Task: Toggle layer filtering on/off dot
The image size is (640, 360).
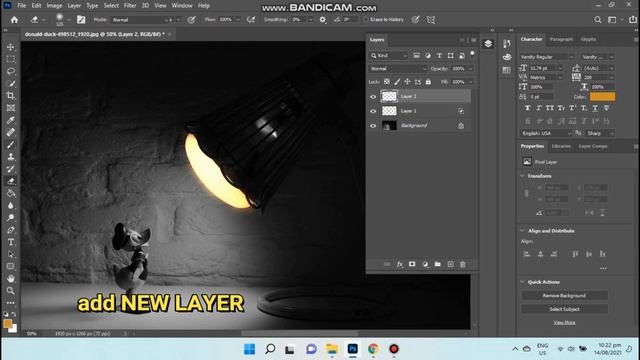Action: (472, 53)
